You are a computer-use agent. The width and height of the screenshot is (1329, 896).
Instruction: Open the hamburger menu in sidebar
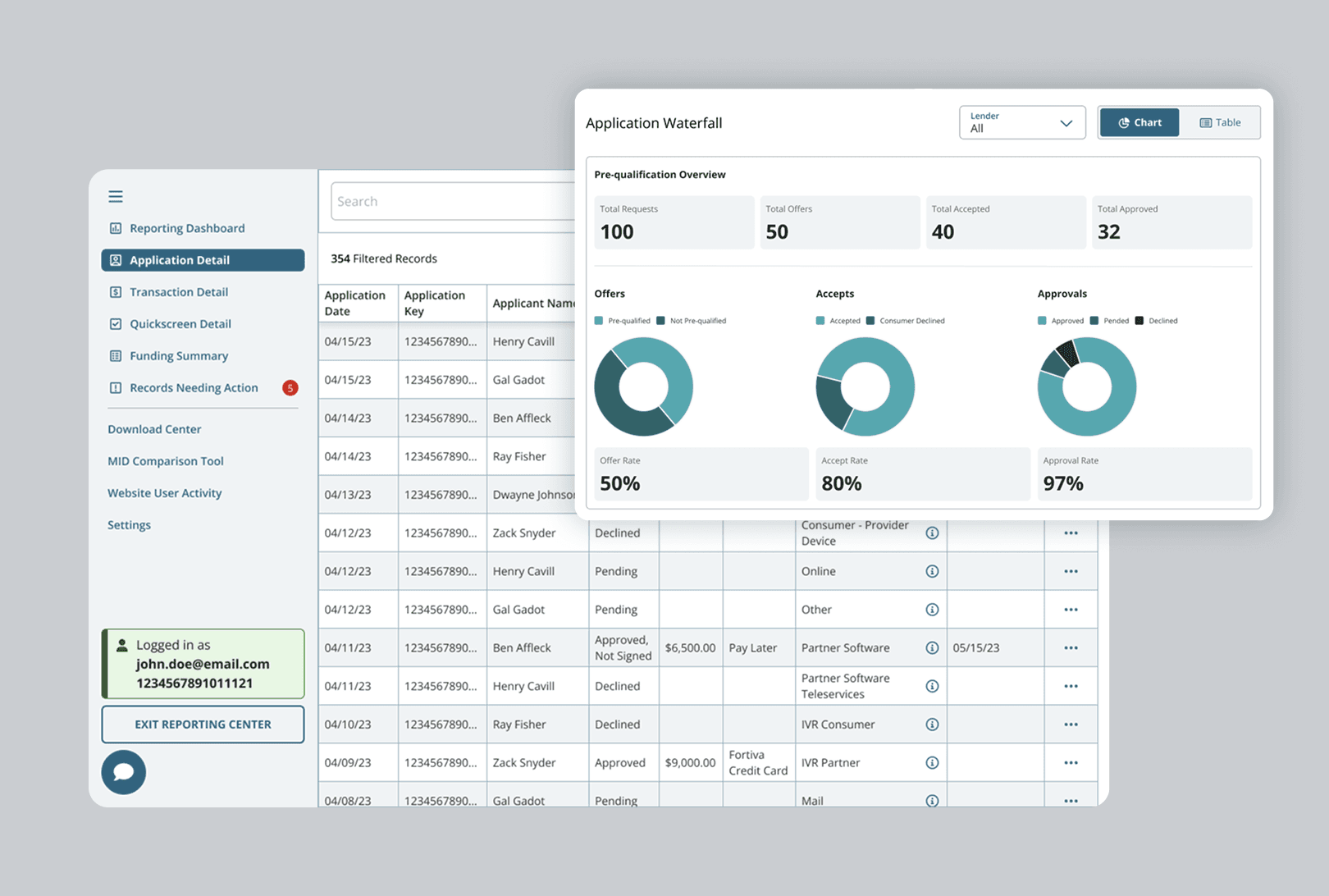115,196
